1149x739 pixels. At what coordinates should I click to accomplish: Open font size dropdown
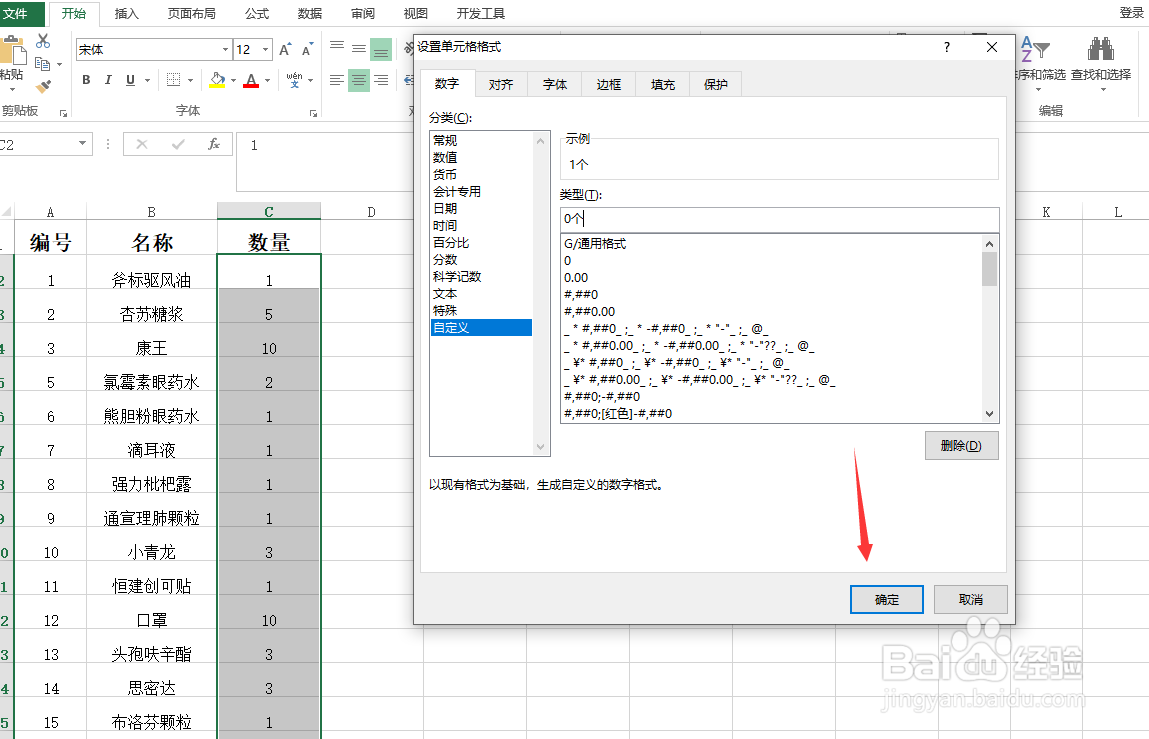pos(265,50)
